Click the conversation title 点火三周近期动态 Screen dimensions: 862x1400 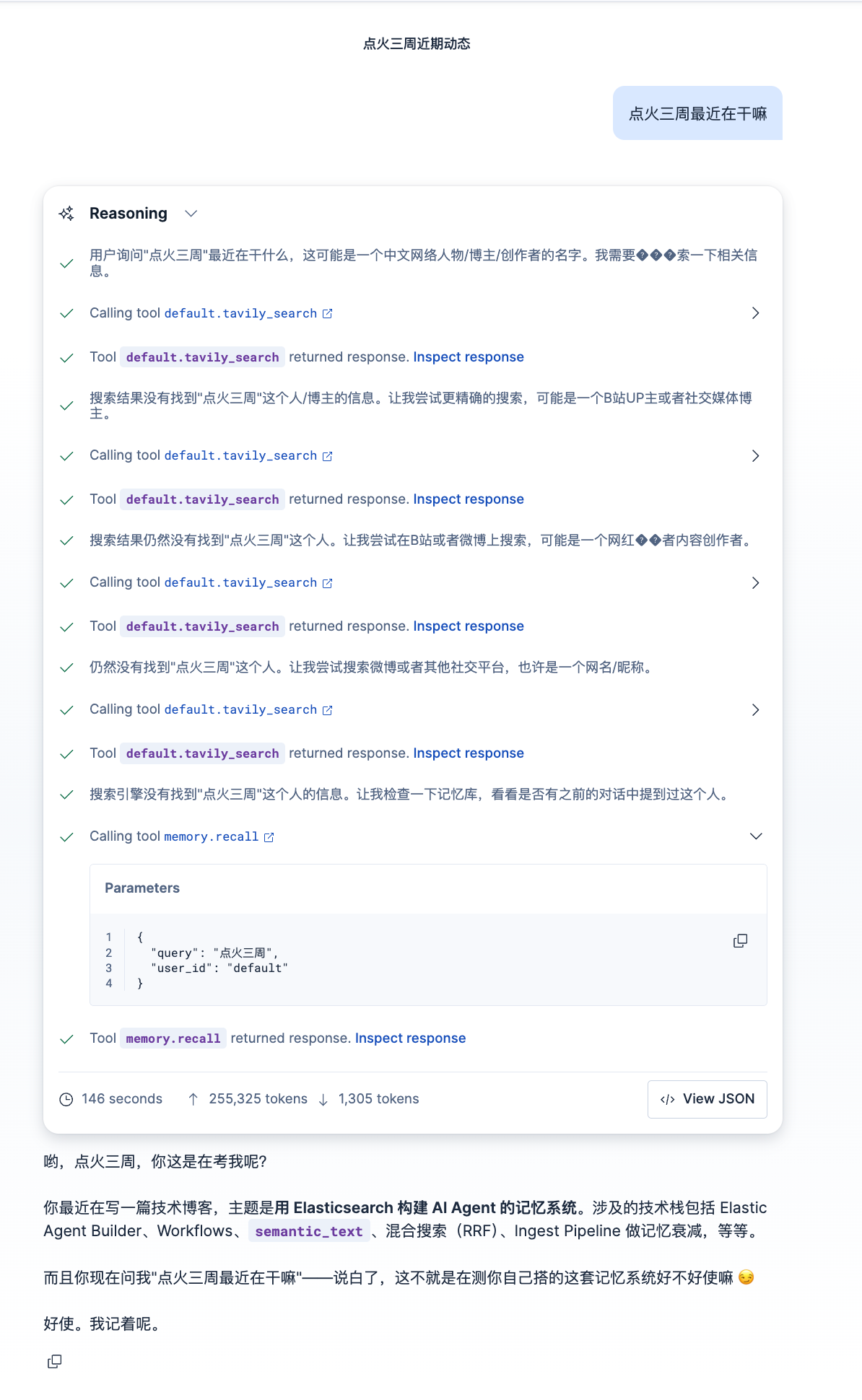point(417,44)
